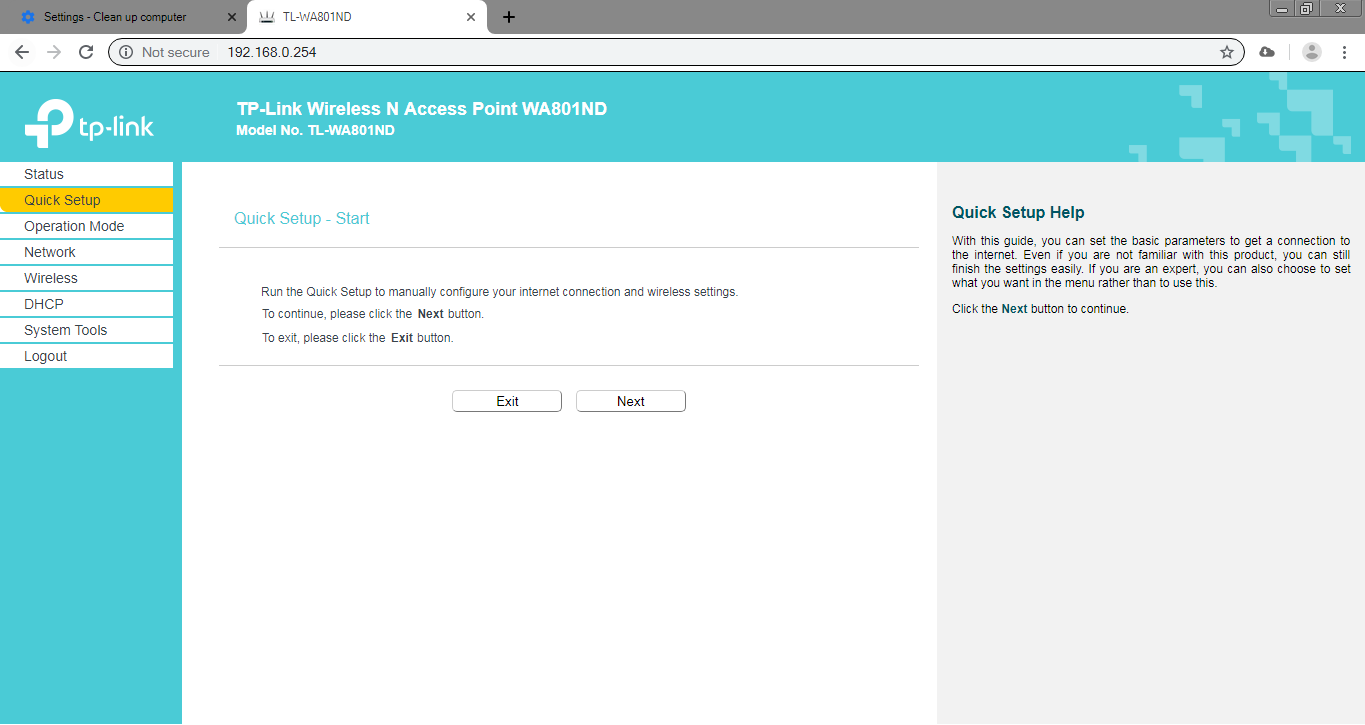
Task: Open the Status menu
Action: [x=87, y=174]
